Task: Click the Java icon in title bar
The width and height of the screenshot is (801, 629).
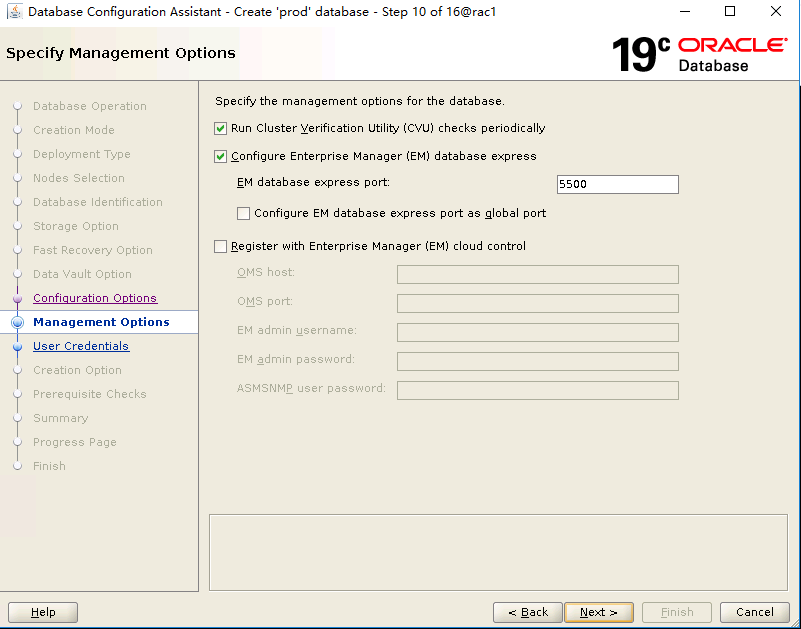Action: pos(15,11)
